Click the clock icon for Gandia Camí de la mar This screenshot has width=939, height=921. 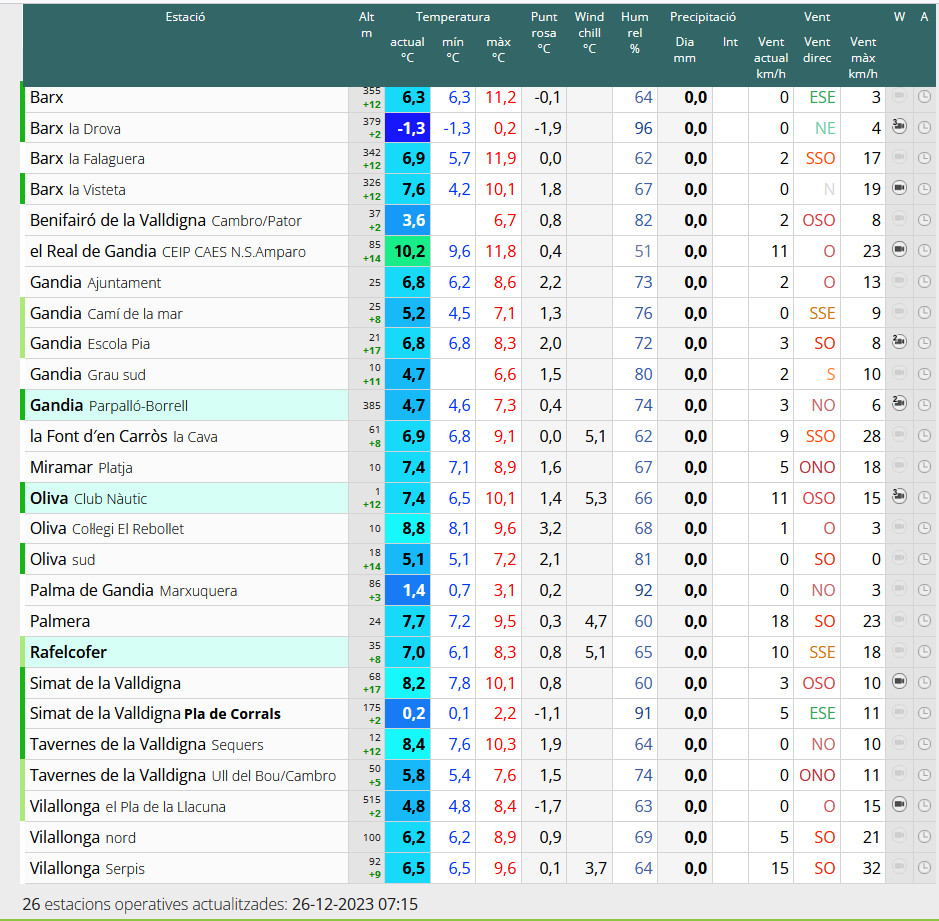[924, 313]
